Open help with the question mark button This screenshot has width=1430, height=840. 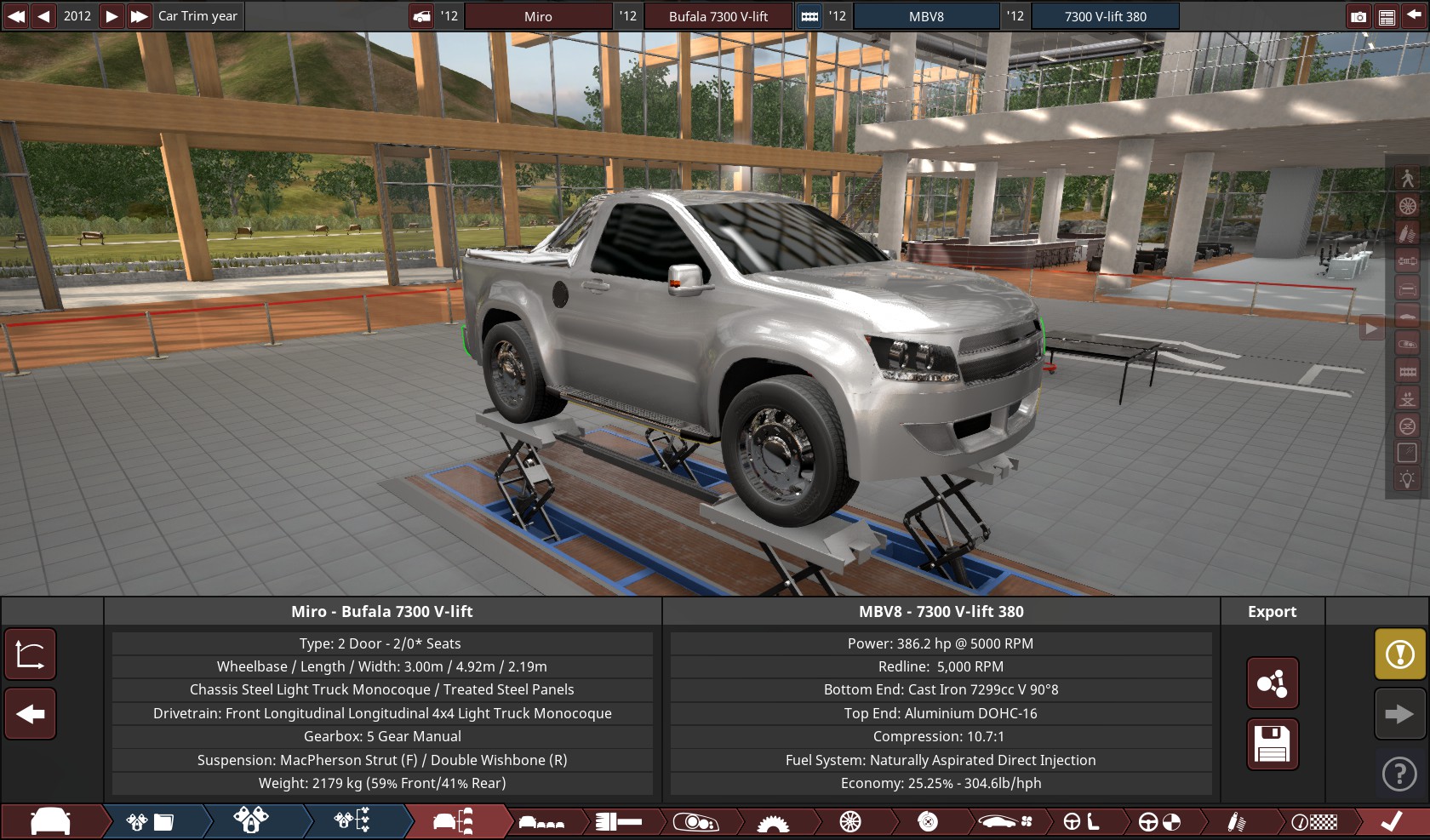pyautogui.click(x=1400, y=774)
